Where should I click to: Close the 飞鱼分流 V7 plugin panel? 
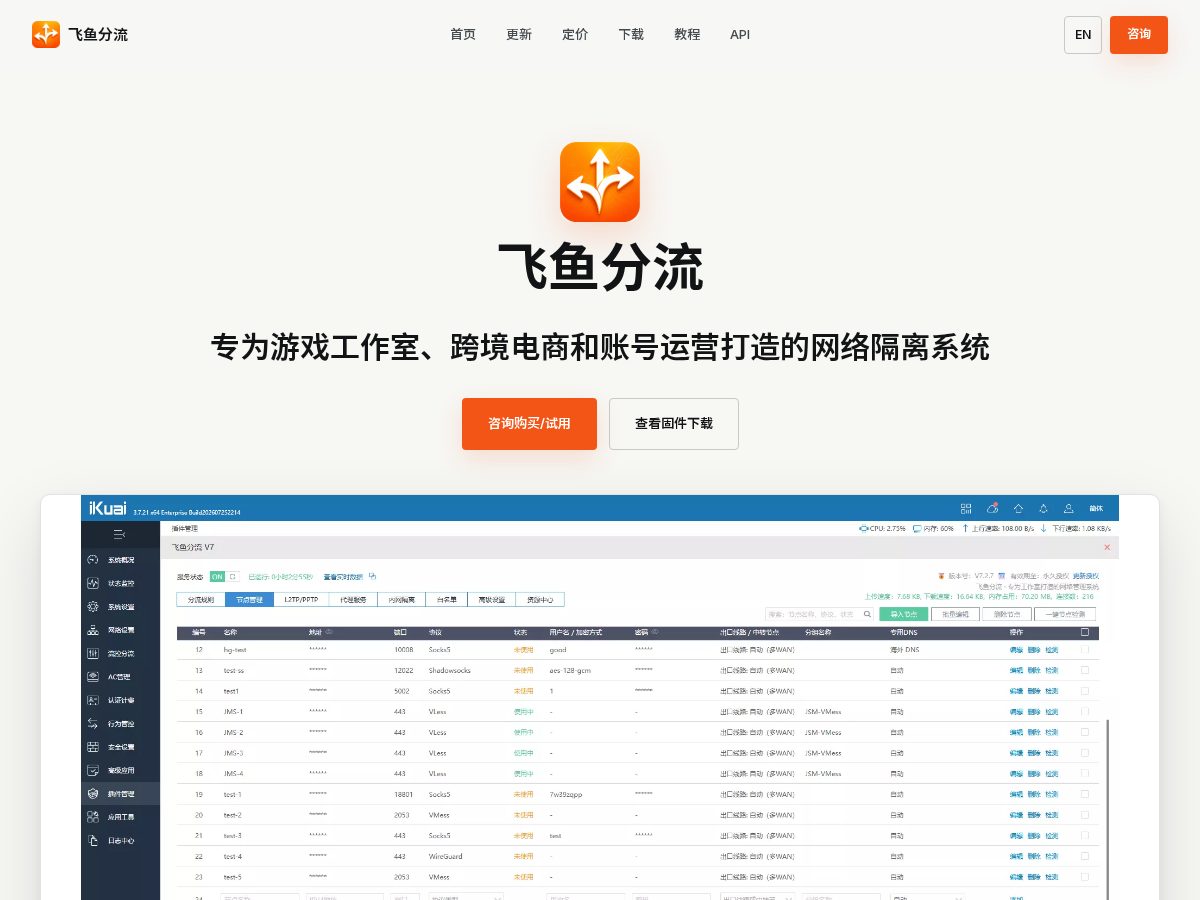point(1107,547)
